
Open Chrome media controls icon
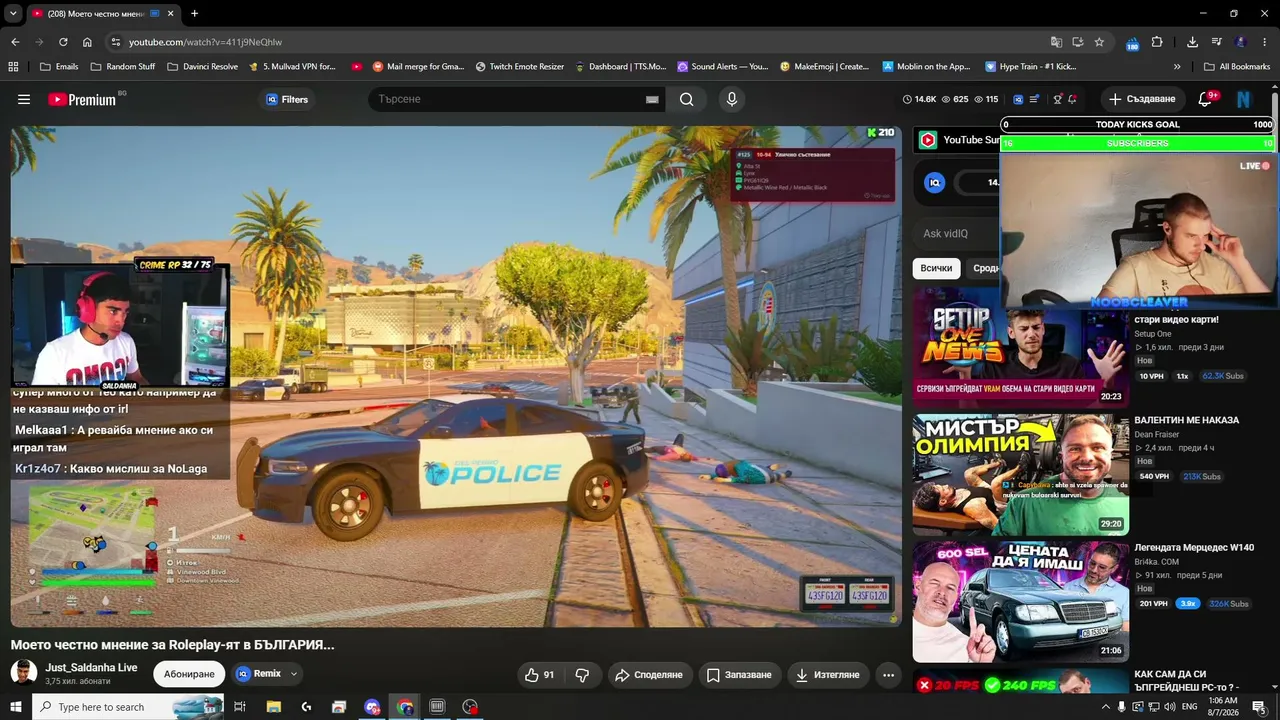coord(1217,42)
